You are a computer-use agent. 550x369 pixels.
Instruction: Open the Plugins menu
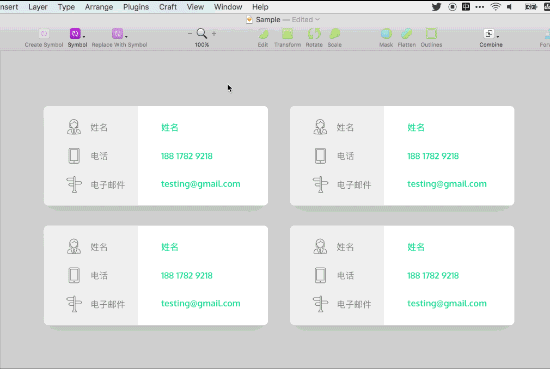pos(136,7)
